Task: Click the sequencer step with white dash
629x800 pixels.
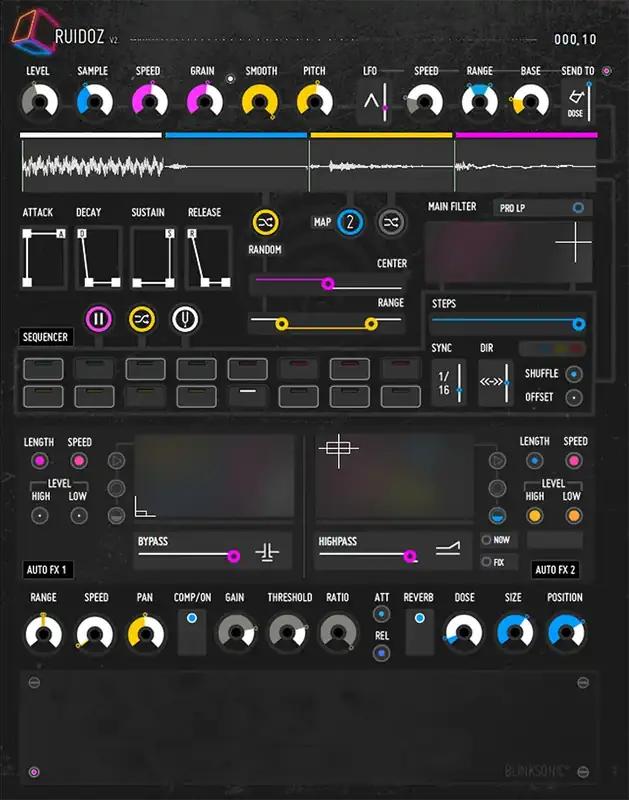Action: [x=247, y=396]
